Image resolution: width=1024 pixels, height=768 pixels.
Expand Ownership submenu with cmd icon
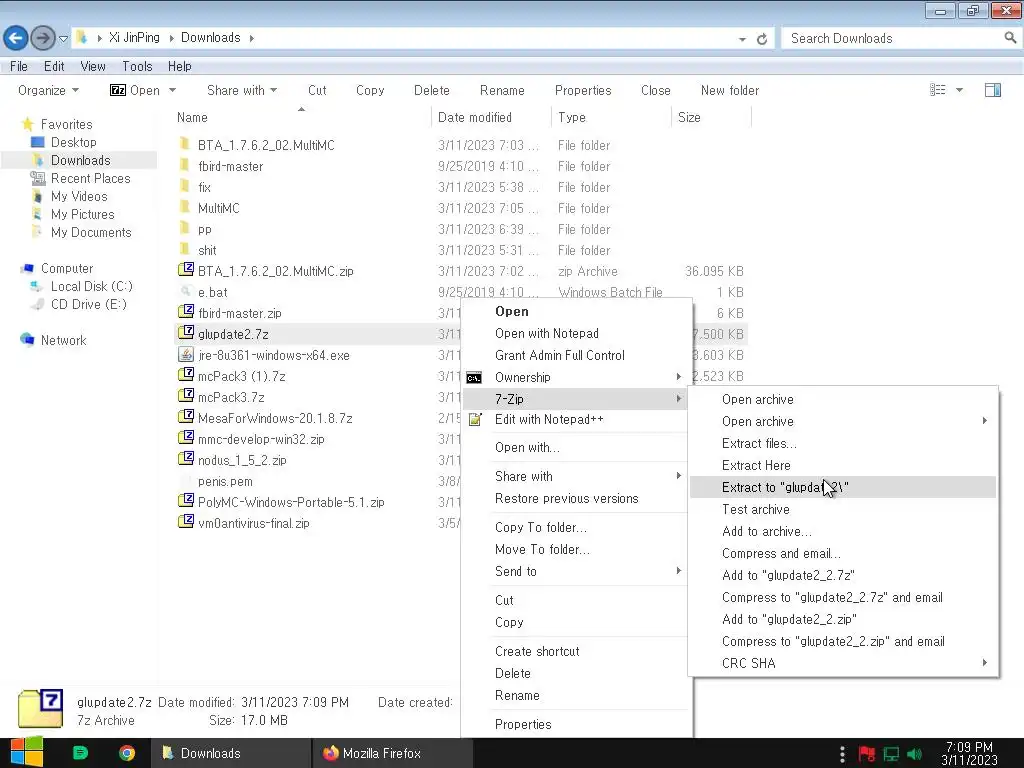[575, 377]
